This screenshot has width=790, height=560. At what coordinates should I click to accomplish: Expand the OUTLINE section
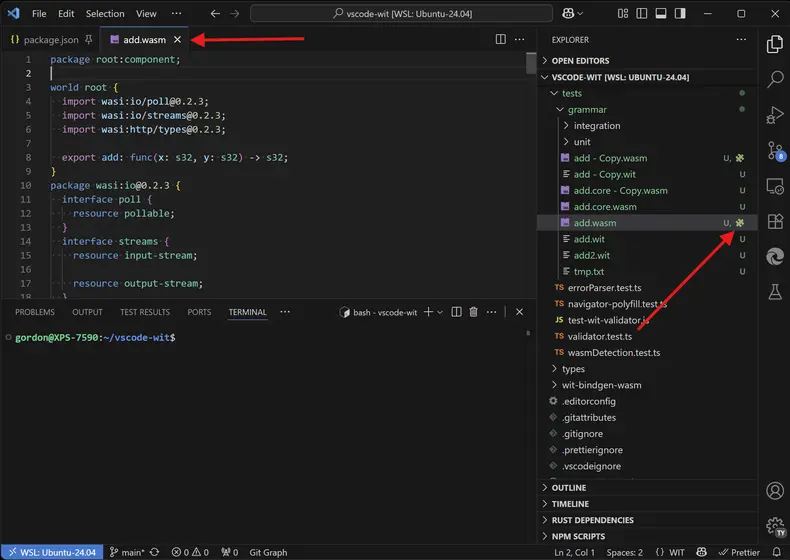pos(570,488)
